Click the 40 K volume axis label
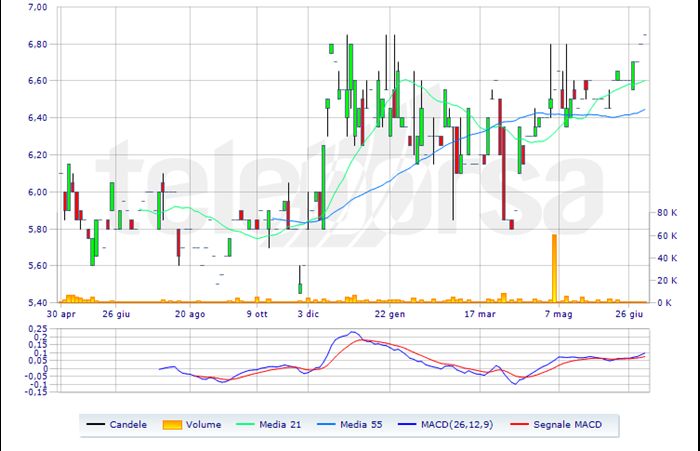The width and height of the screenshot is (700, 451). (667, 258)
